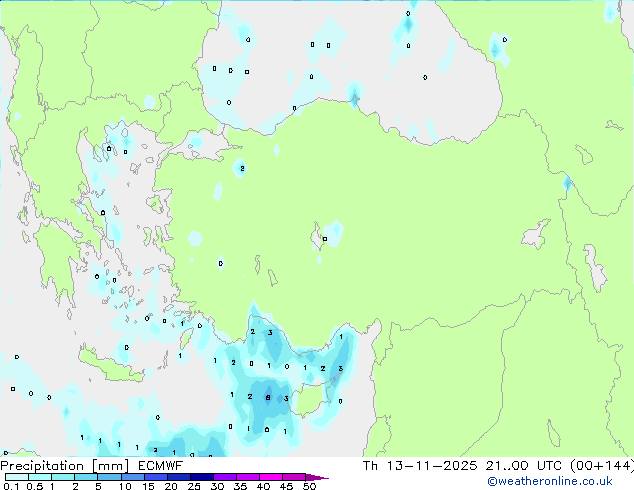Click the legend label "10"

(x=125, y=486)
